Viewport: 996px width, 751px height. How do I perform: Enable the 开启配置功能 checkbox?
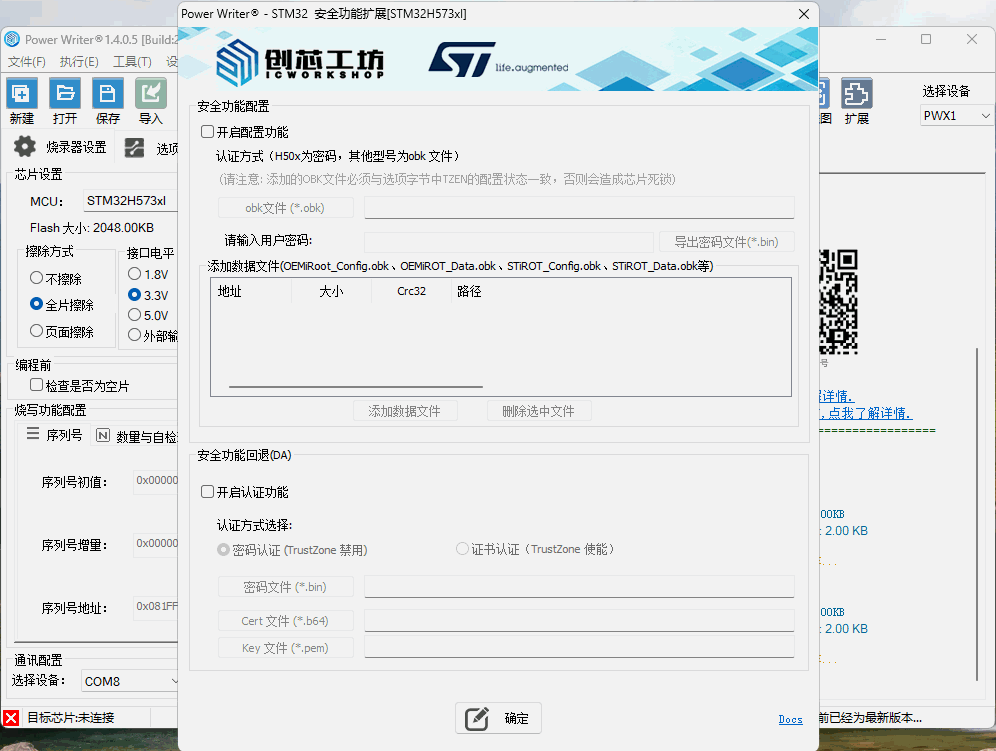[207, 132]
